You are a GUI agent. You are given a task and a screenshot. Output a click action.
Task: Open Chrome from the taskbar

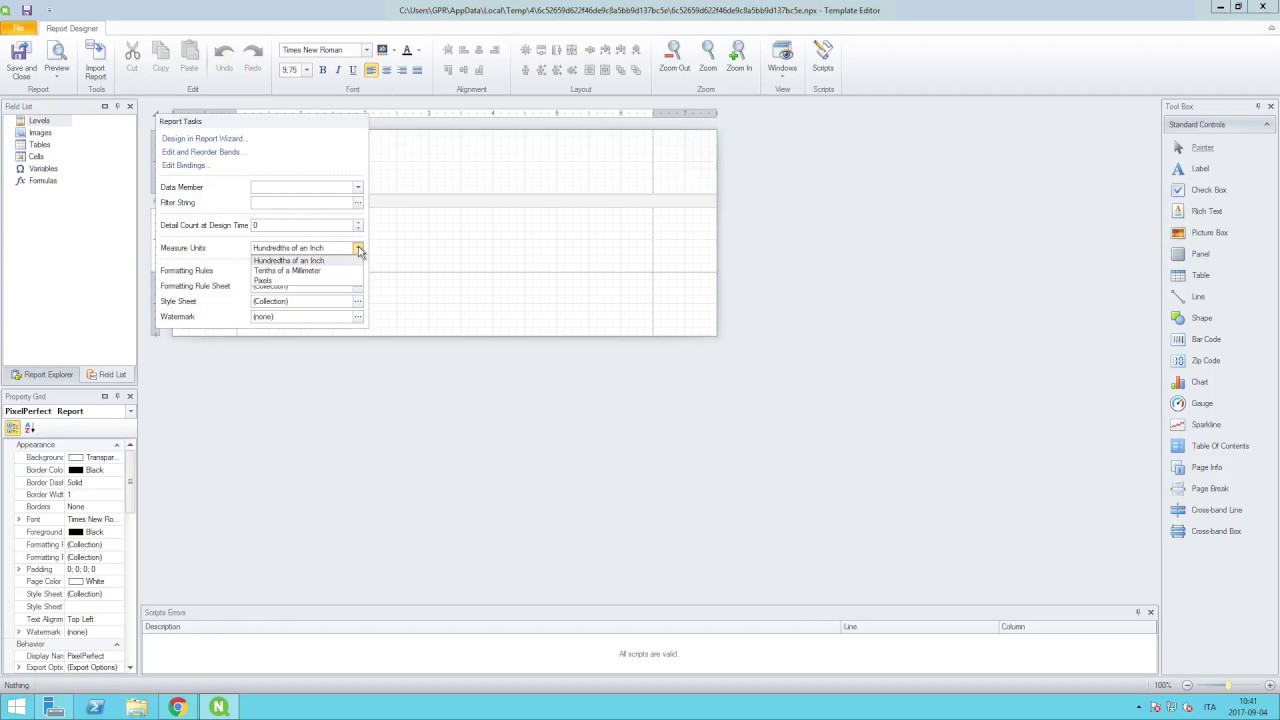click(177, 707)
